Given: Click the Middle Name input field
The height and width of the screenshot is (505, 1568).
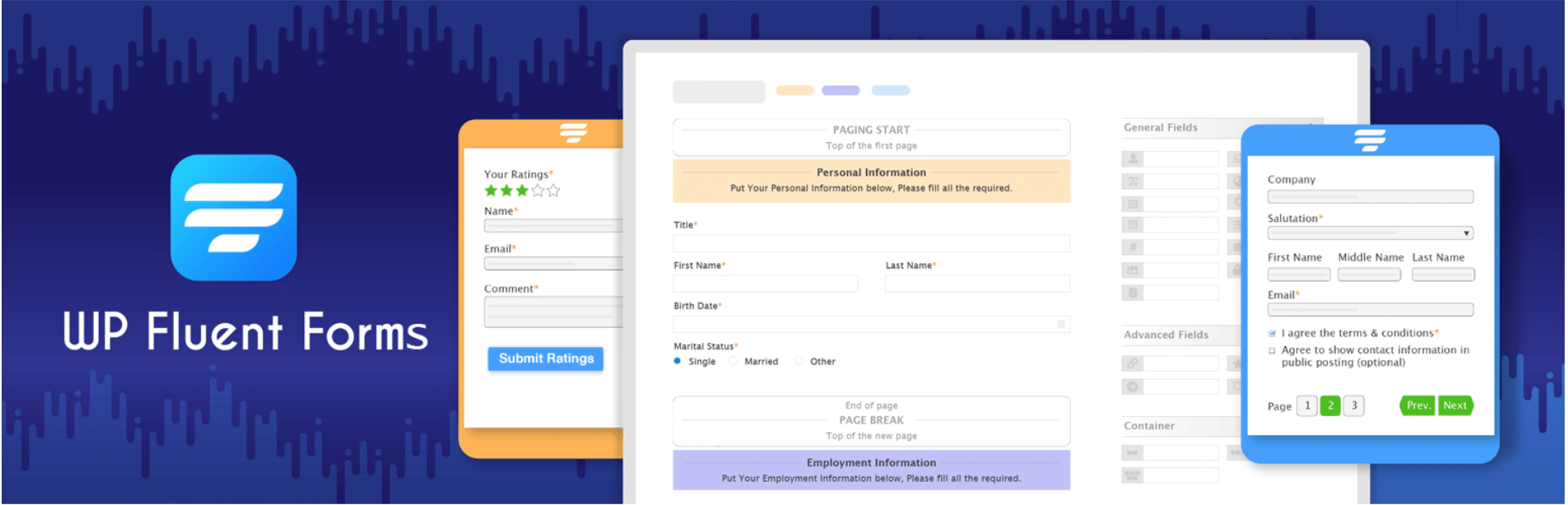Looking at the screenshot, I should (1369, 275).
